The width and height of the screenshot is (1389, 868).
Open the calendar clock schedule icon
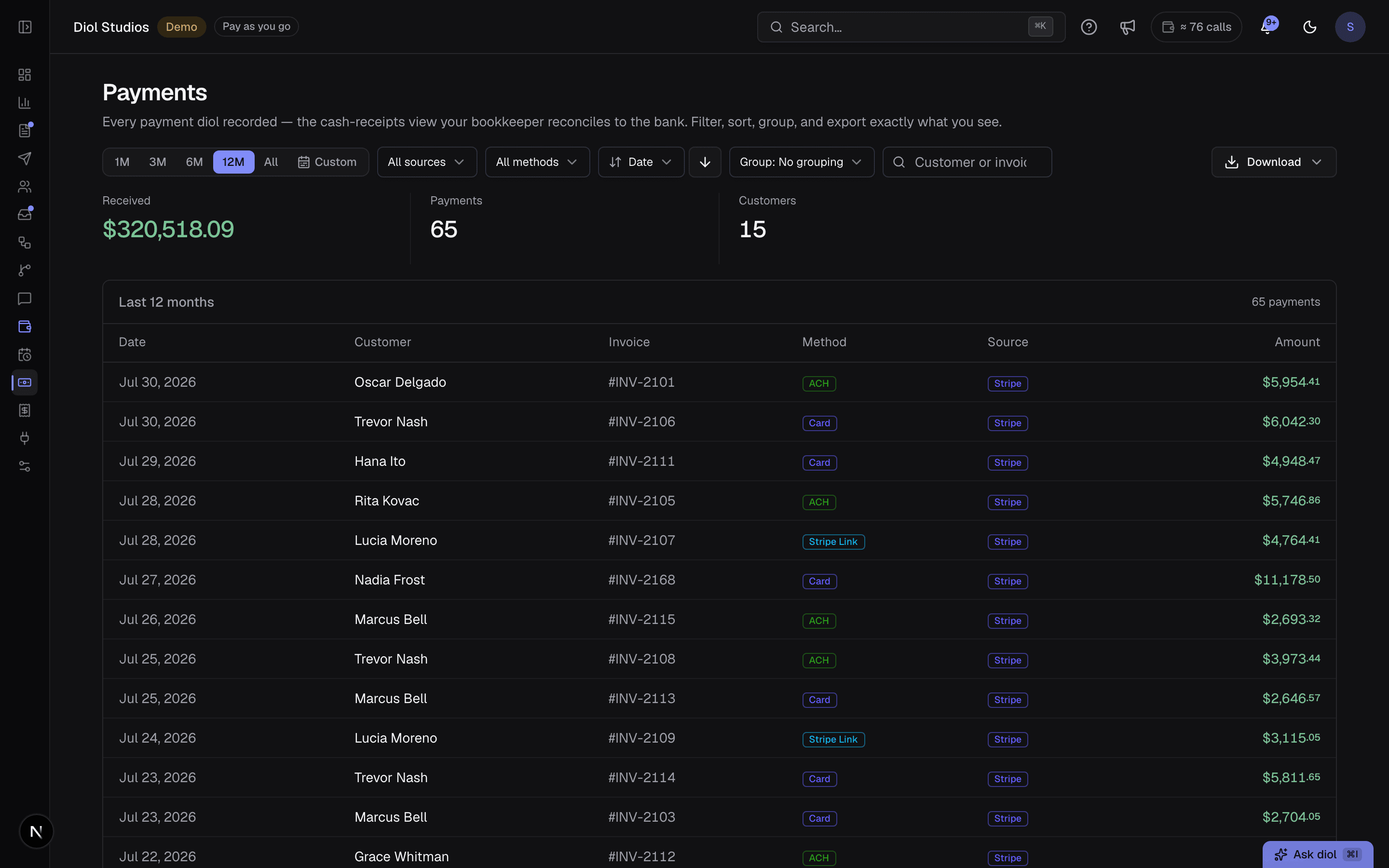point(25,354)
